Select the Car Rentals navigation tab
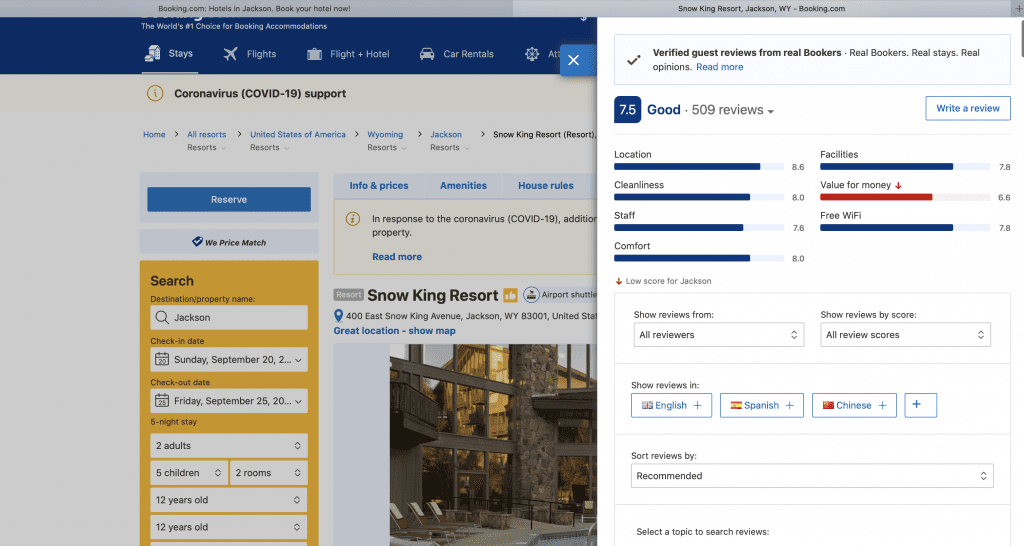 click(456, 54)
